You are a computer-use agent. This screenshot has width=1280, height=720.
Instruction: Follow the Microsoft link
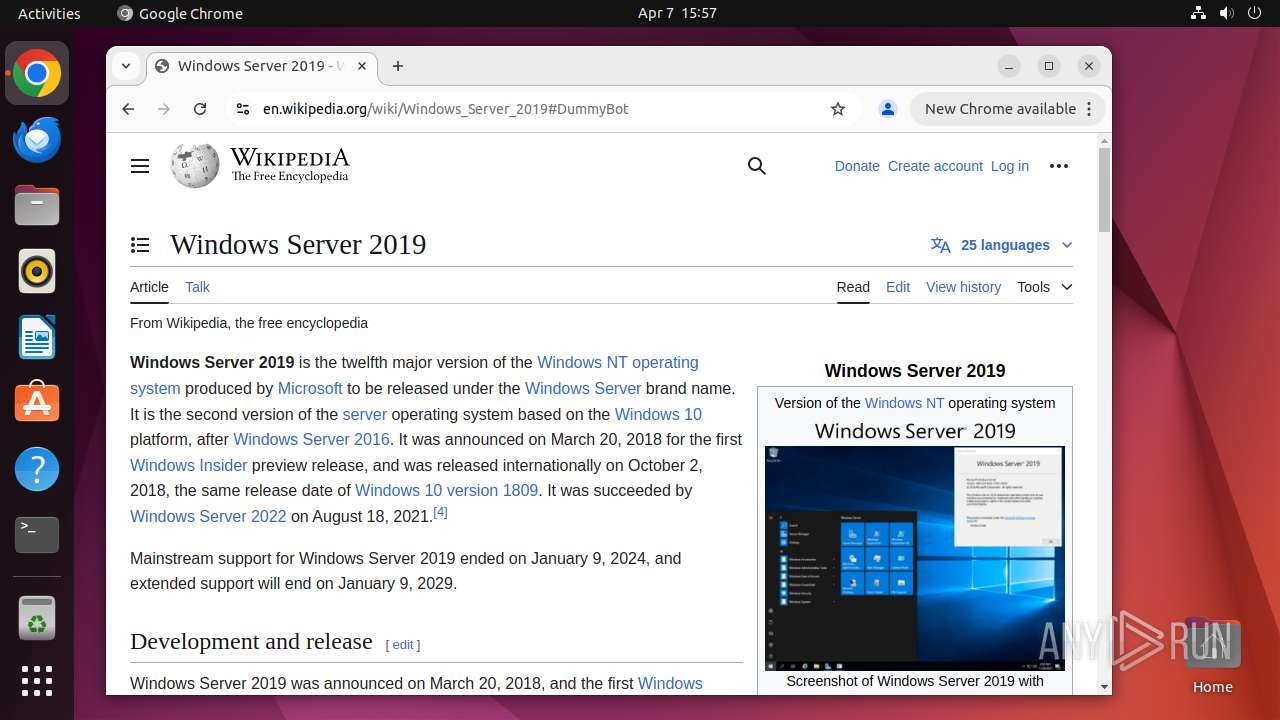310,388
